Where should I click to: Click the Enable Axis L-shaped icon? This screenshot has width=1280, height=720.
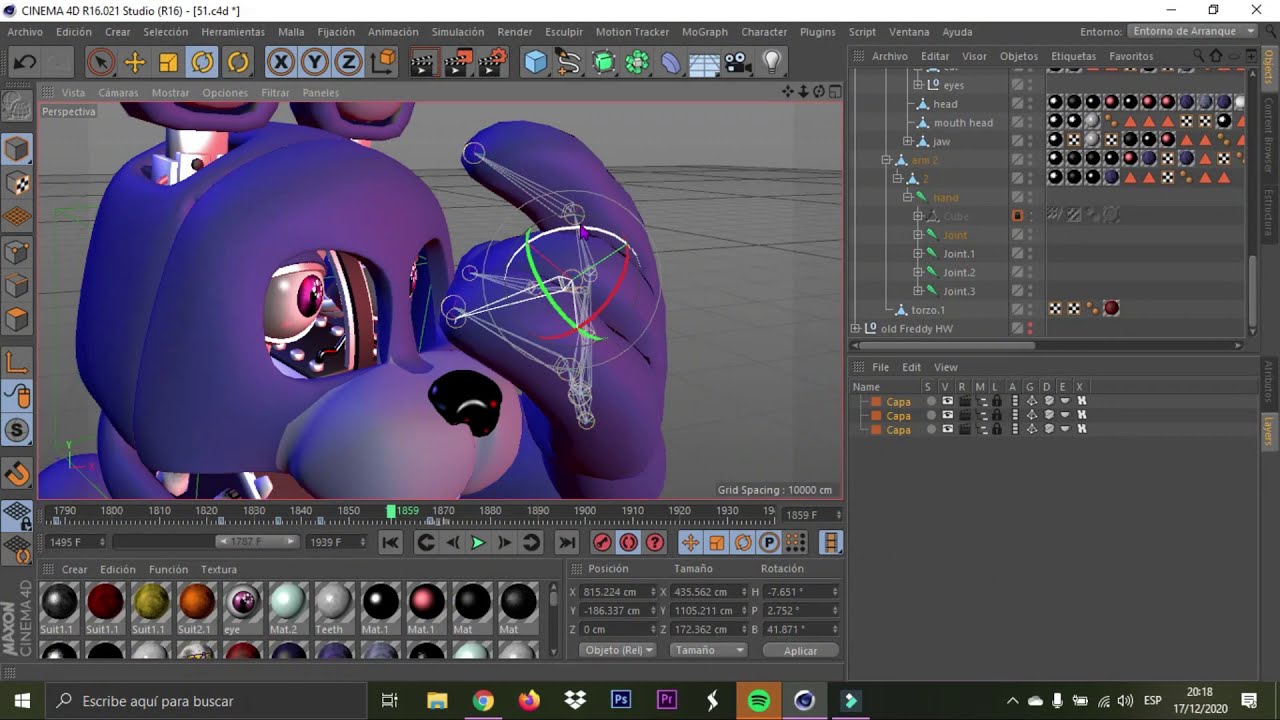(x=17, y=363)
